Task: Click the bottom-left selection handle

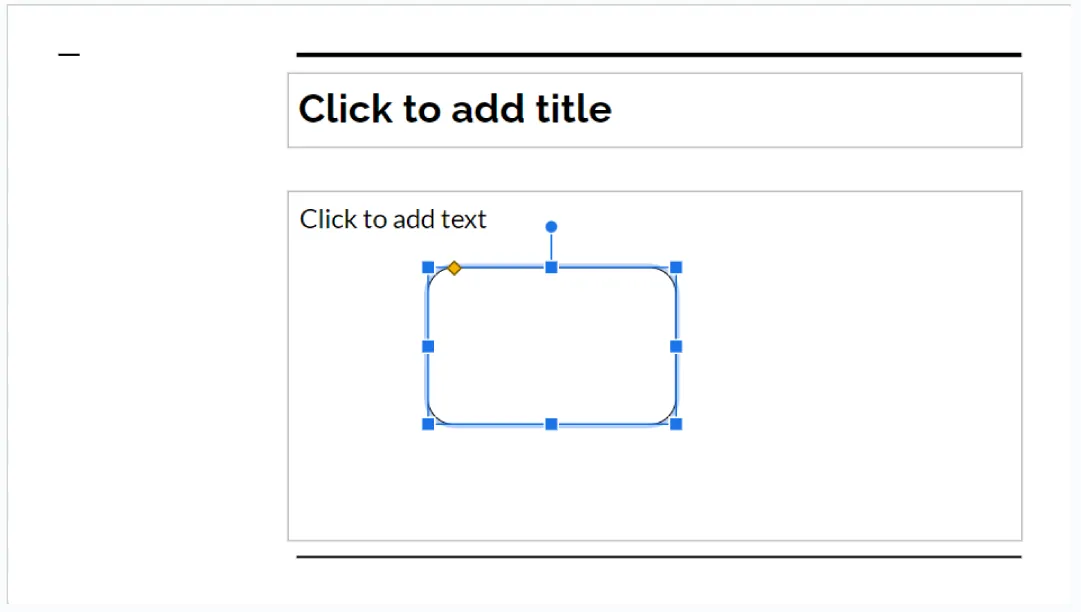Action: point(429,423)
